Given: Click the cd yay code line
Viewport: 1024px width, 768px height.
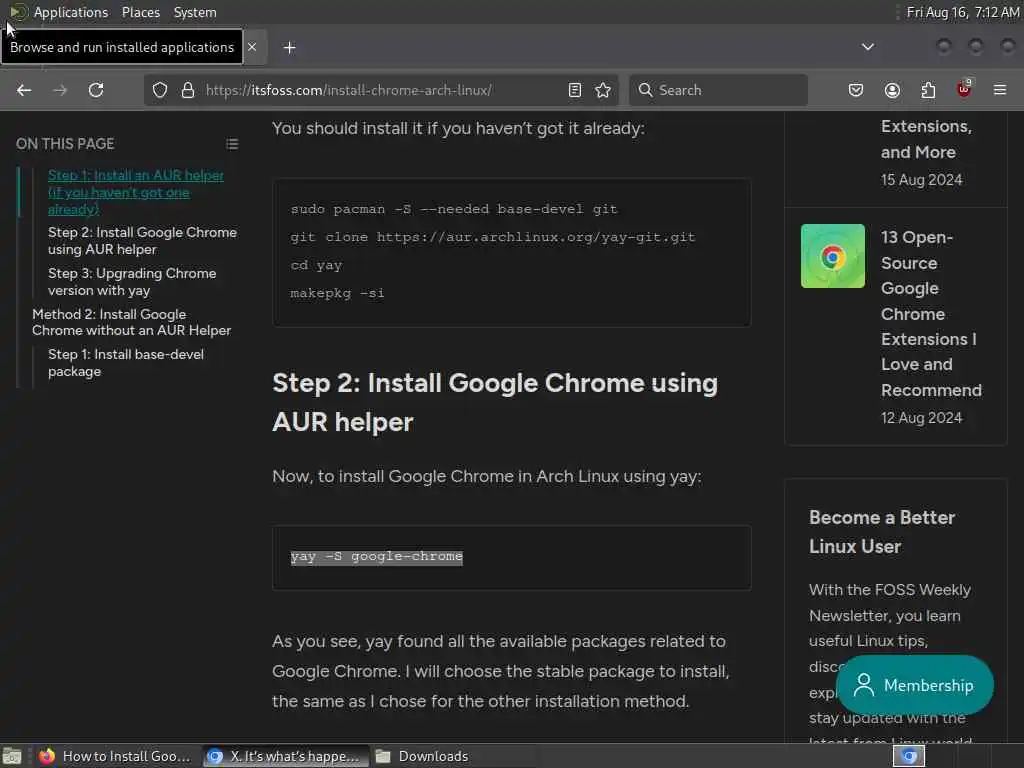Looking at the screenshot, I should 316,265.
